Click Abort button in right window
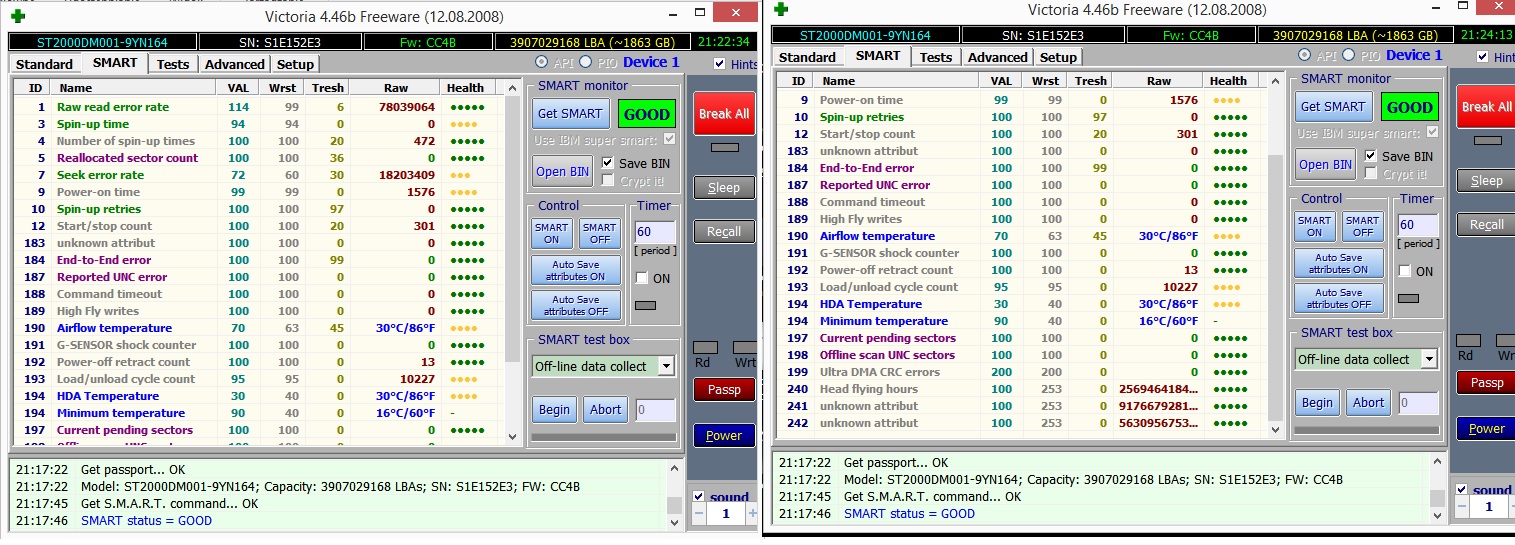This screenshot has height=545, width=1515. coord(1369,402)
